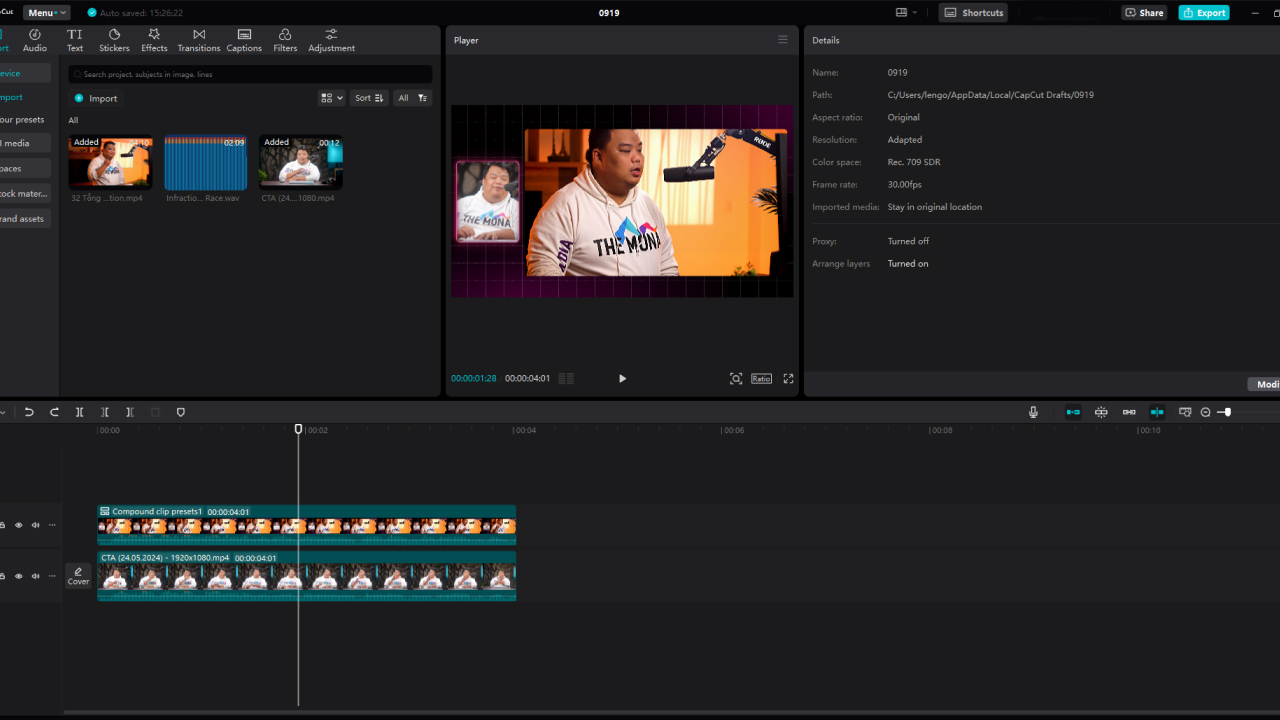Screen dimensions: 1280x720
Task: Open the Filters tab
Action: [285, 40]
